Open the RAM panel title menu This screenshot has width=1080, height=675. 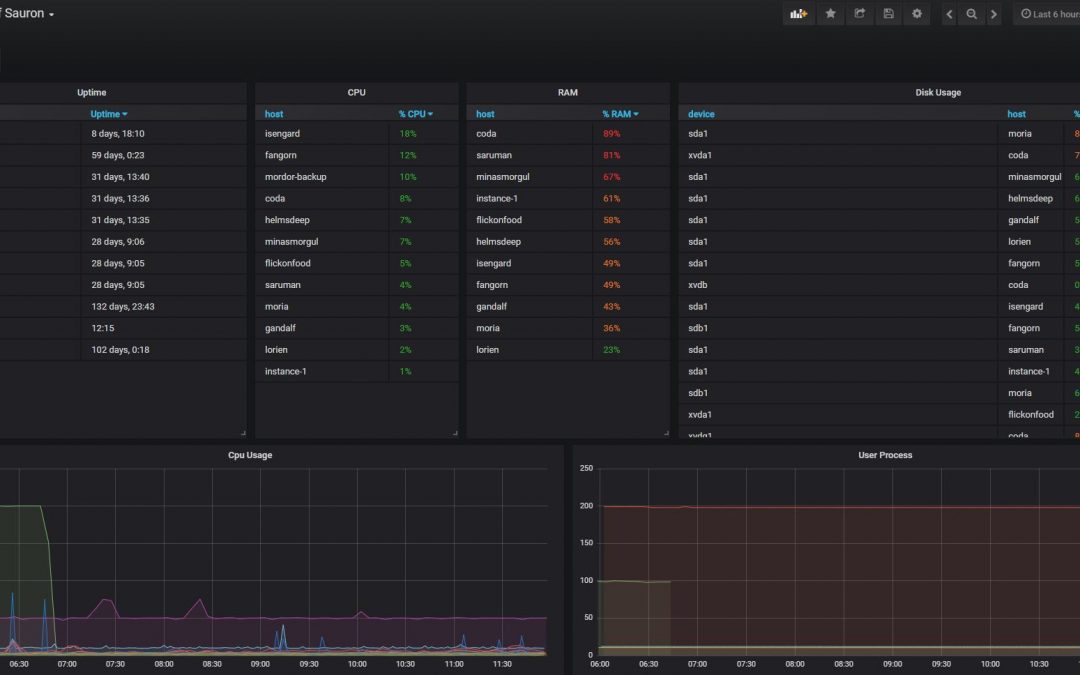568,92
